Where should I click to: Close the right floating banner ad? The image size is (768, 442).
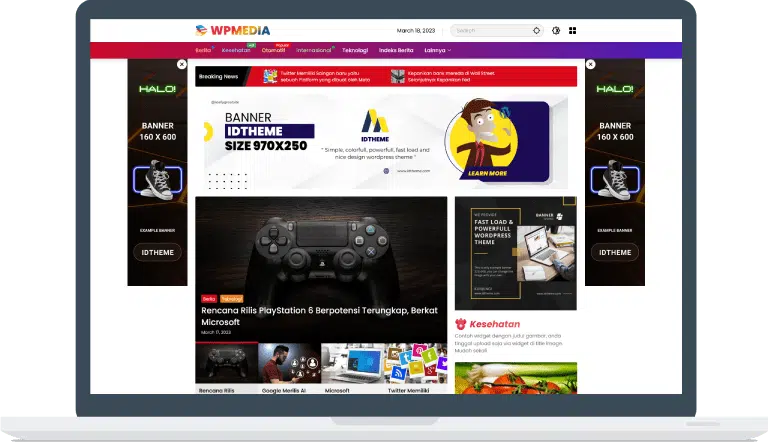tap(591, 64)
